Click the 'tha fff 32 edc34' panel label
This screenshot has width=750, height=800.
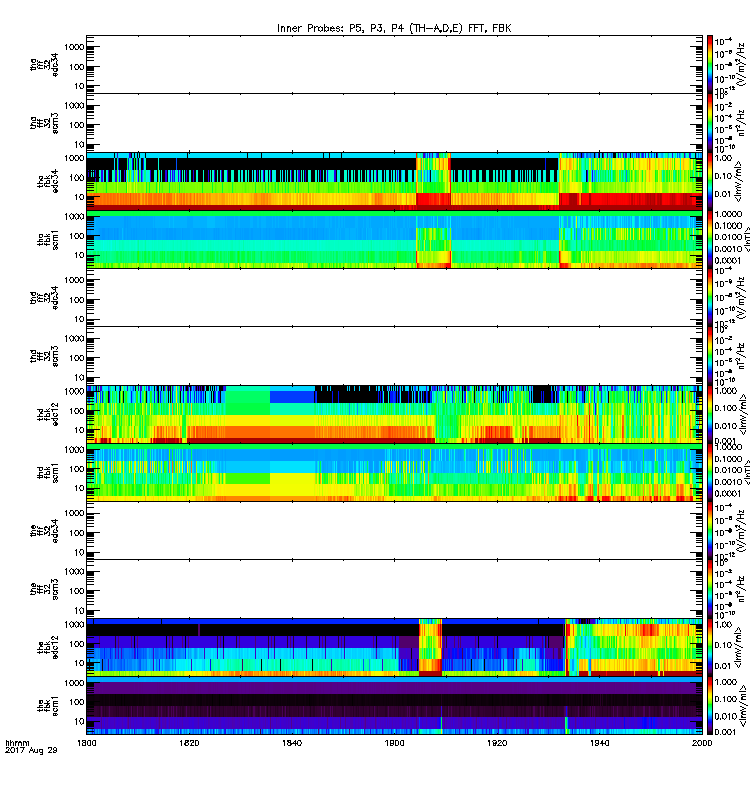(44, 65)
